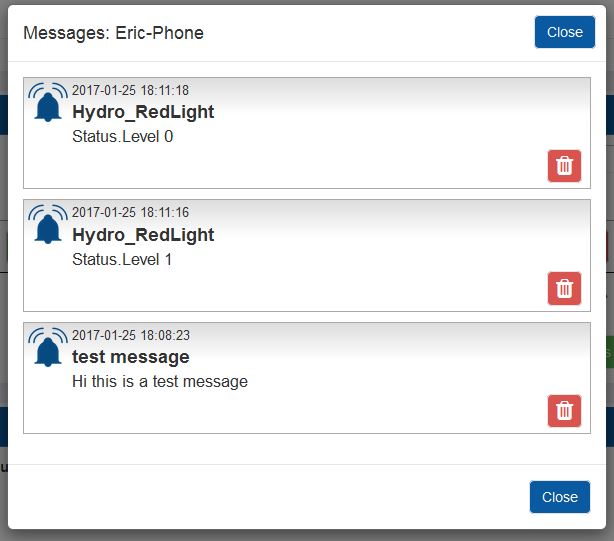Click the bottom Close button

pos(560,497)
